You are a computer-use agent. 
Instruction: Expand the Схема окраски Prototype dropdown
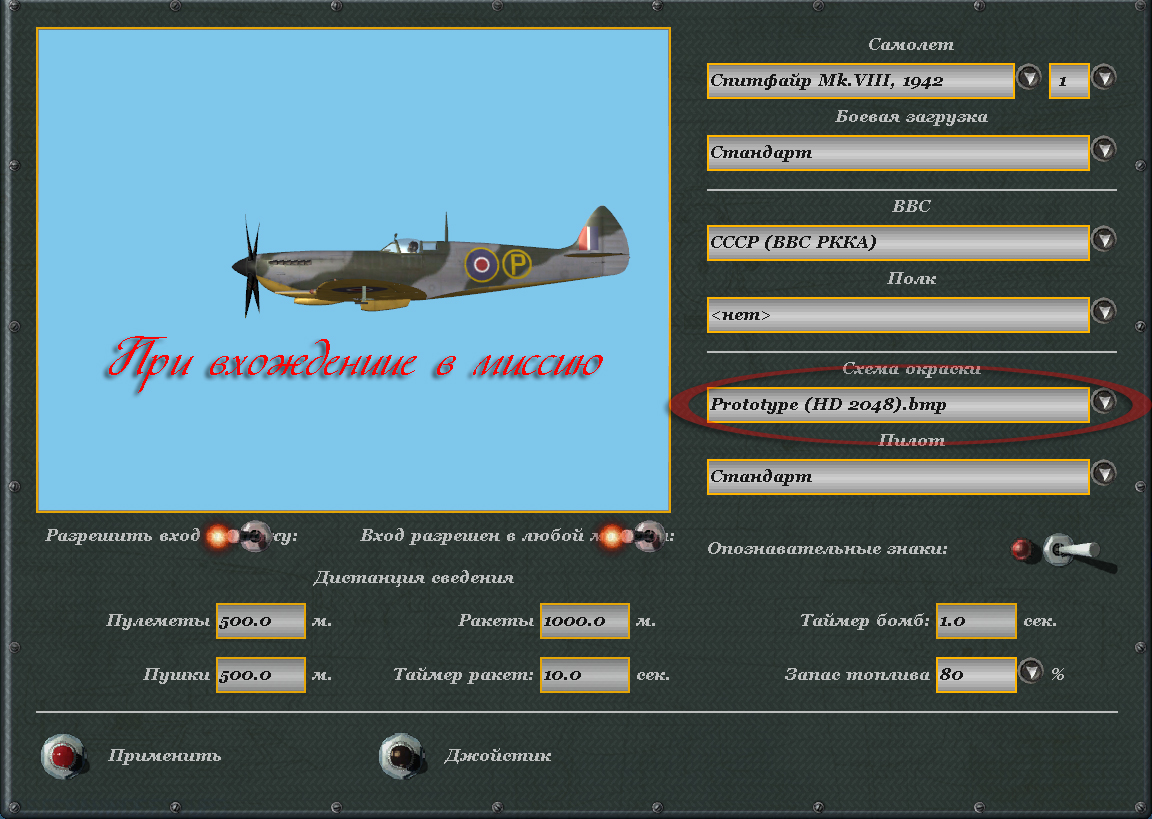(x=897, y=405)
